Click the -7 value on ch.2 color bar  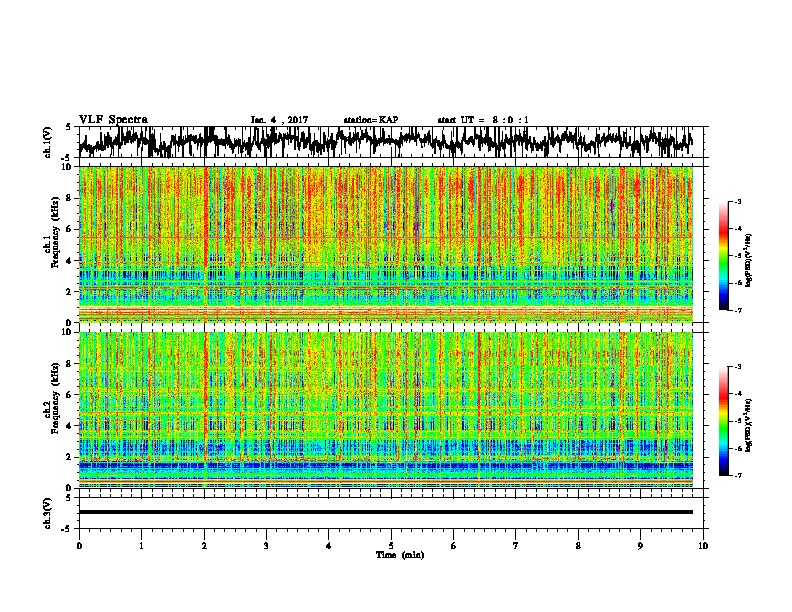737,476
